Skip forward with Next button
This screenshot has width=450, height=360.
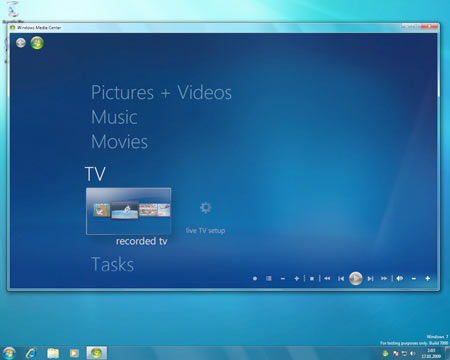click(x=370, y=279)
